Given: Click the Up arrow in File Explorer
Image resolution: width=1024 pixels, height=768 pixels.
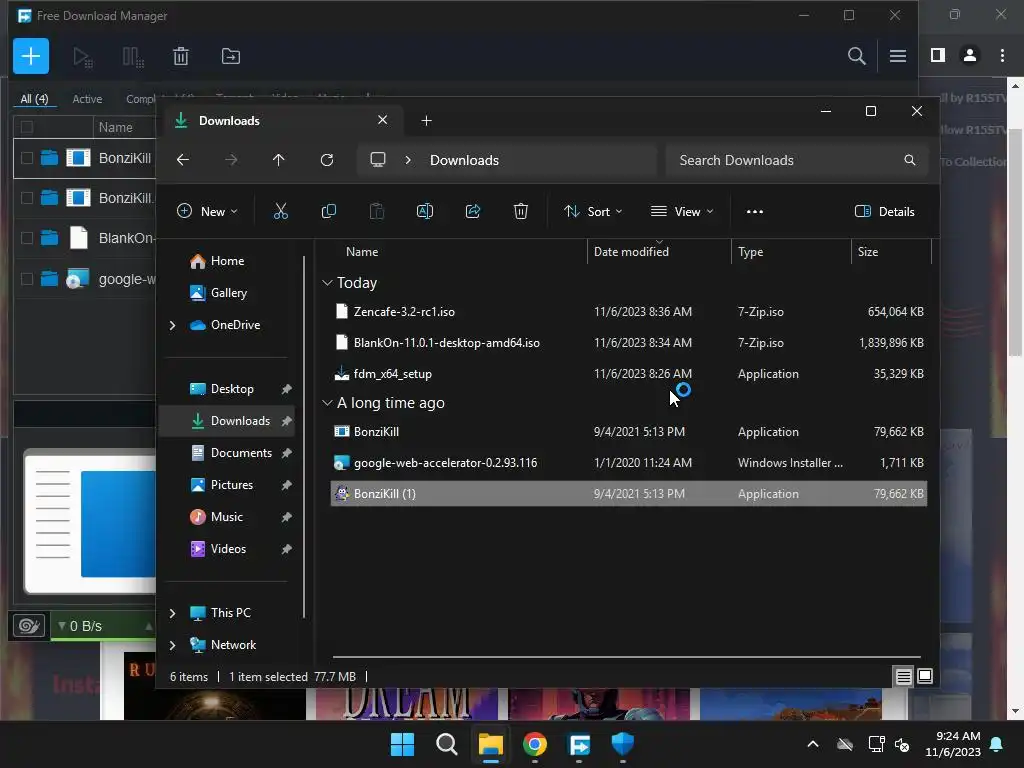Looking at the screenshot, I should (x=279, y=160).
